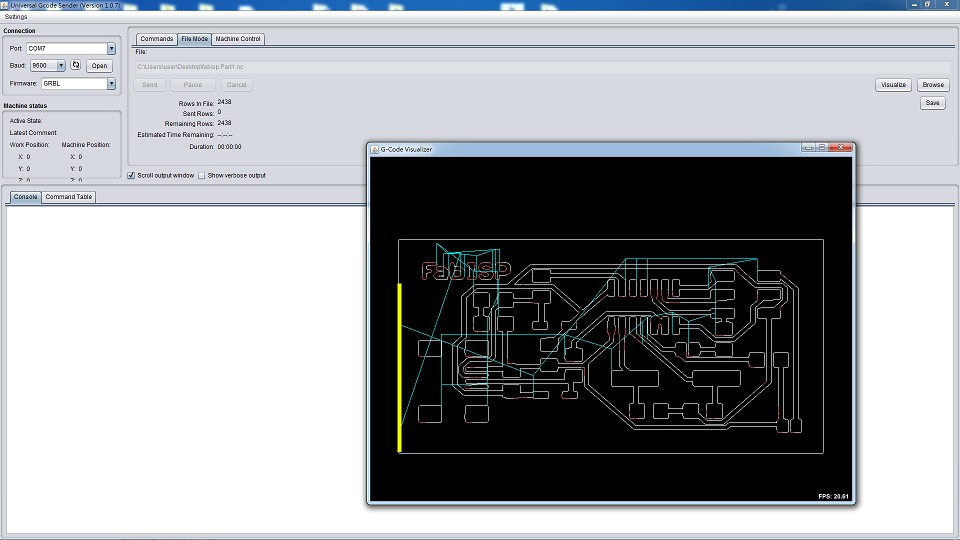The height and width of the screenshot is (540, 960).
Task: Click the FPS readout in visualizer
Action: [833, 497]
